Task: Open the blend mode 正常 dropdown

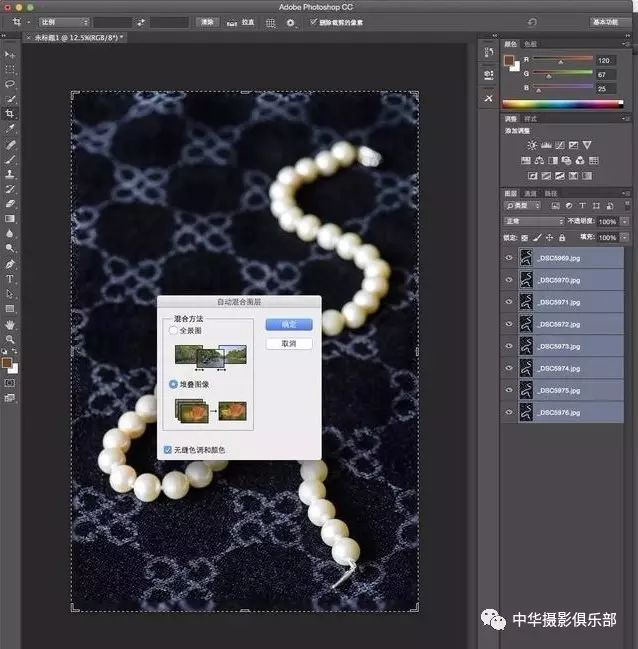Action: [534, 221]
